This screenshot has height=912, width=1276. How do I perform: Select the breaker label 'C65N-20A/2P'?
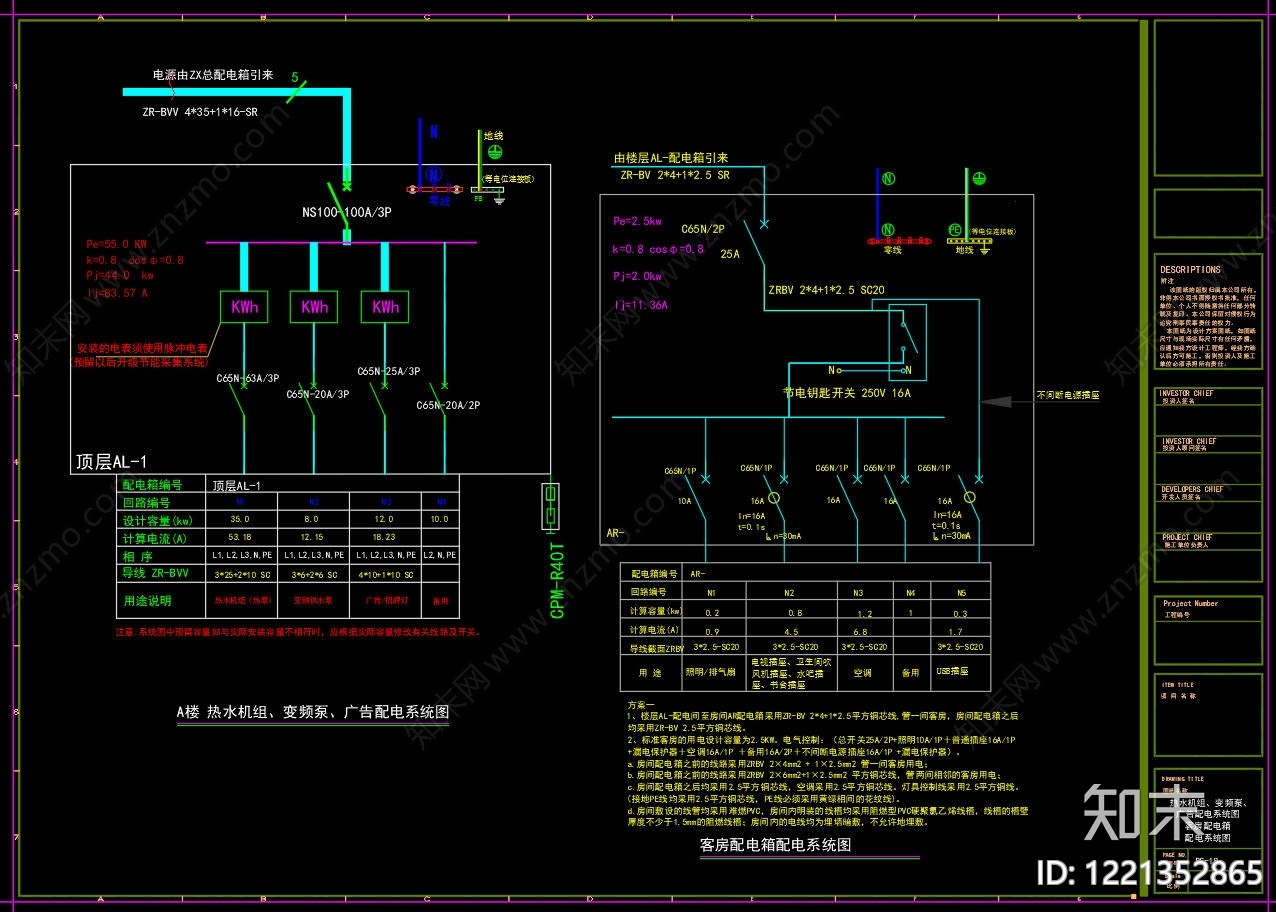coord(449,405)
